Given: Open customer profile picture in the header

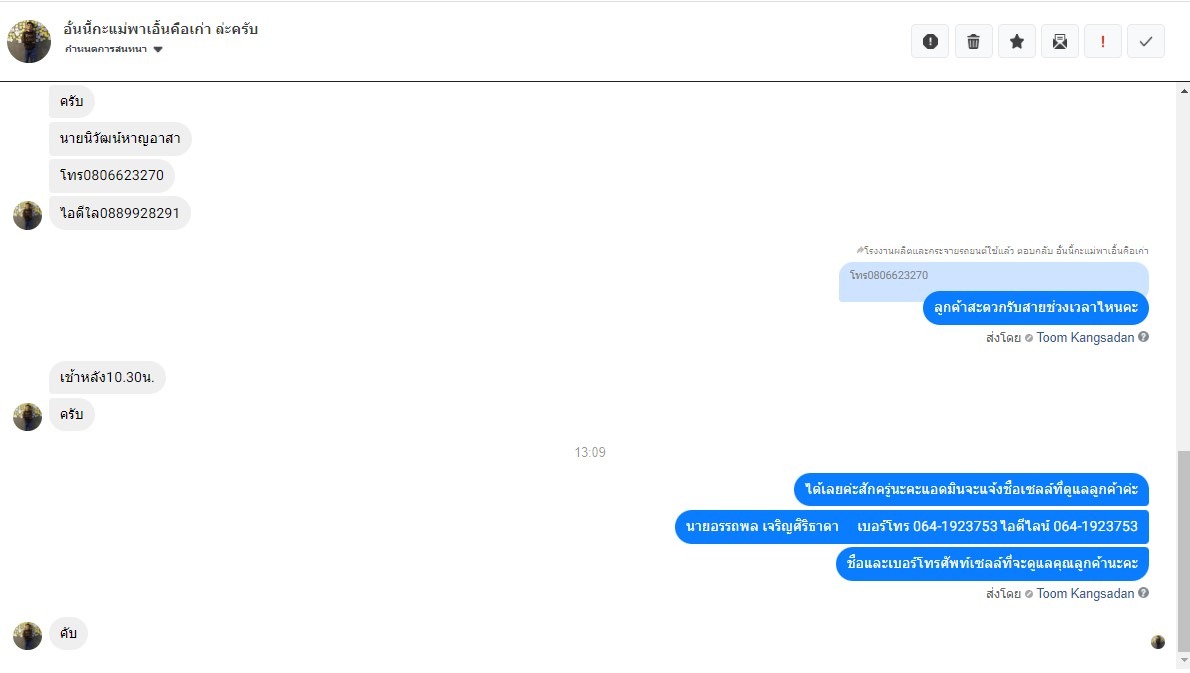Looking at the screenshot, I should 29,41.
